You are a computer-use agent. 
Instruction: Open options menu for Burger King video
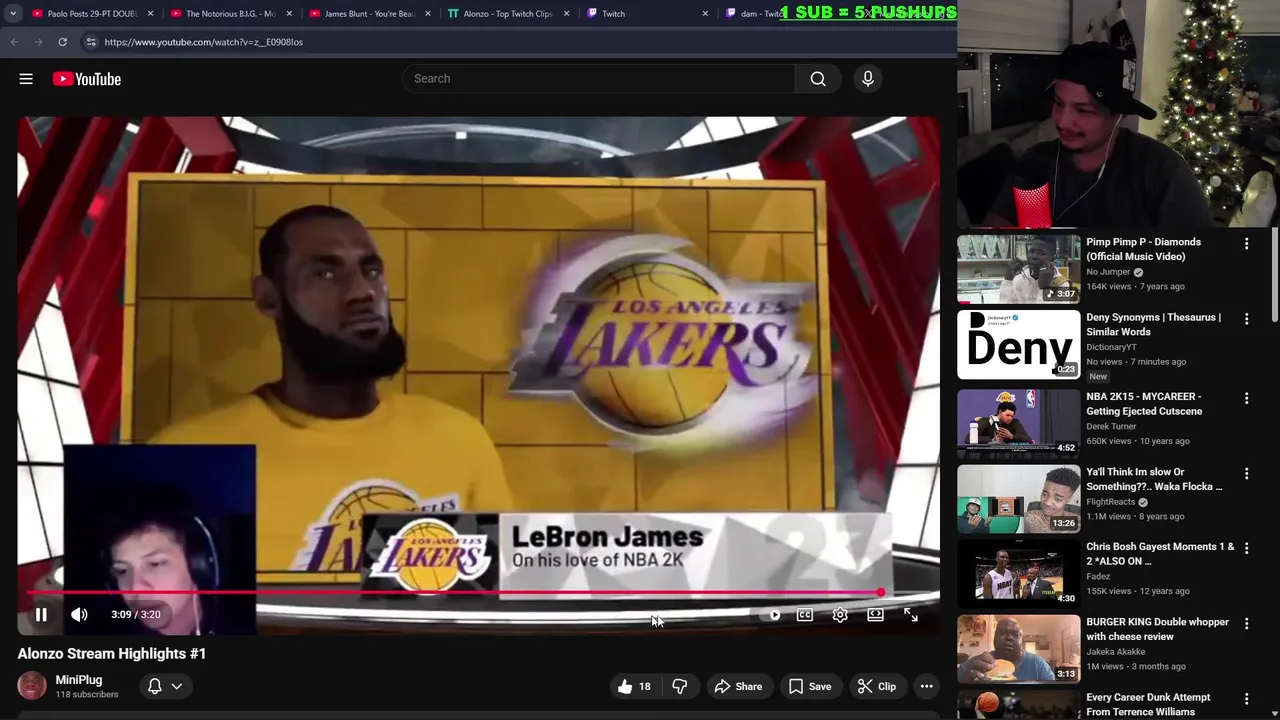tap(1246, 623)
